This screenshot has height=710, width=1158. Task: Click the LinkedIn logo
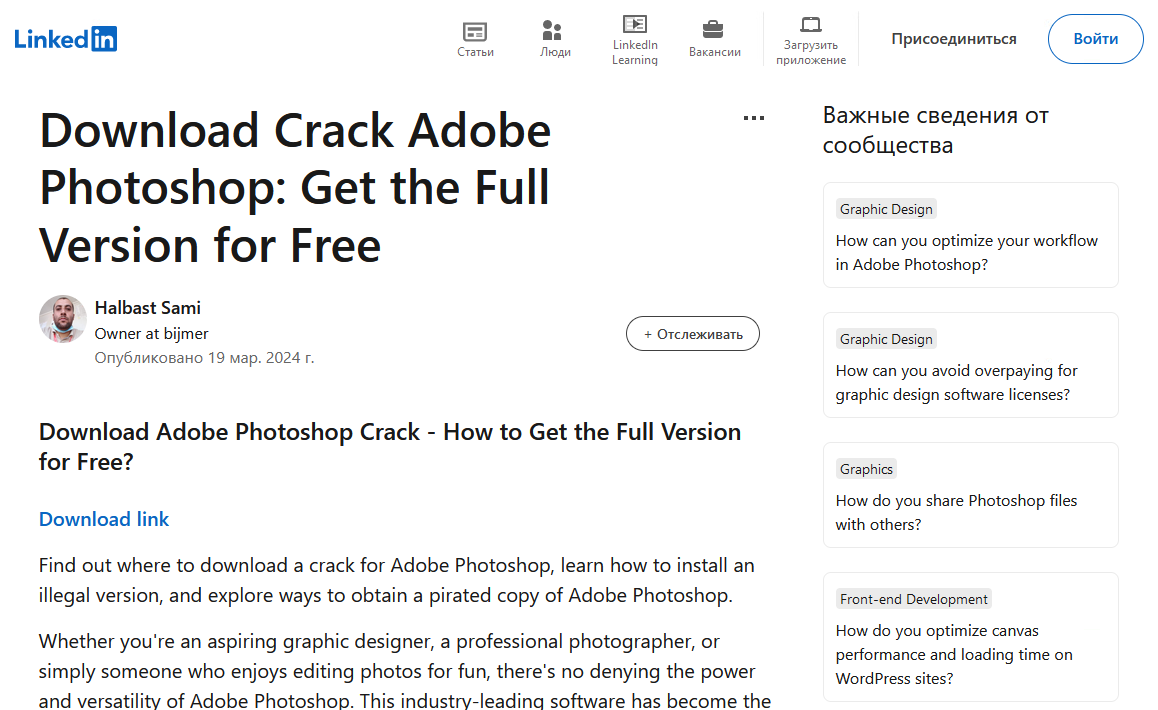66,39
